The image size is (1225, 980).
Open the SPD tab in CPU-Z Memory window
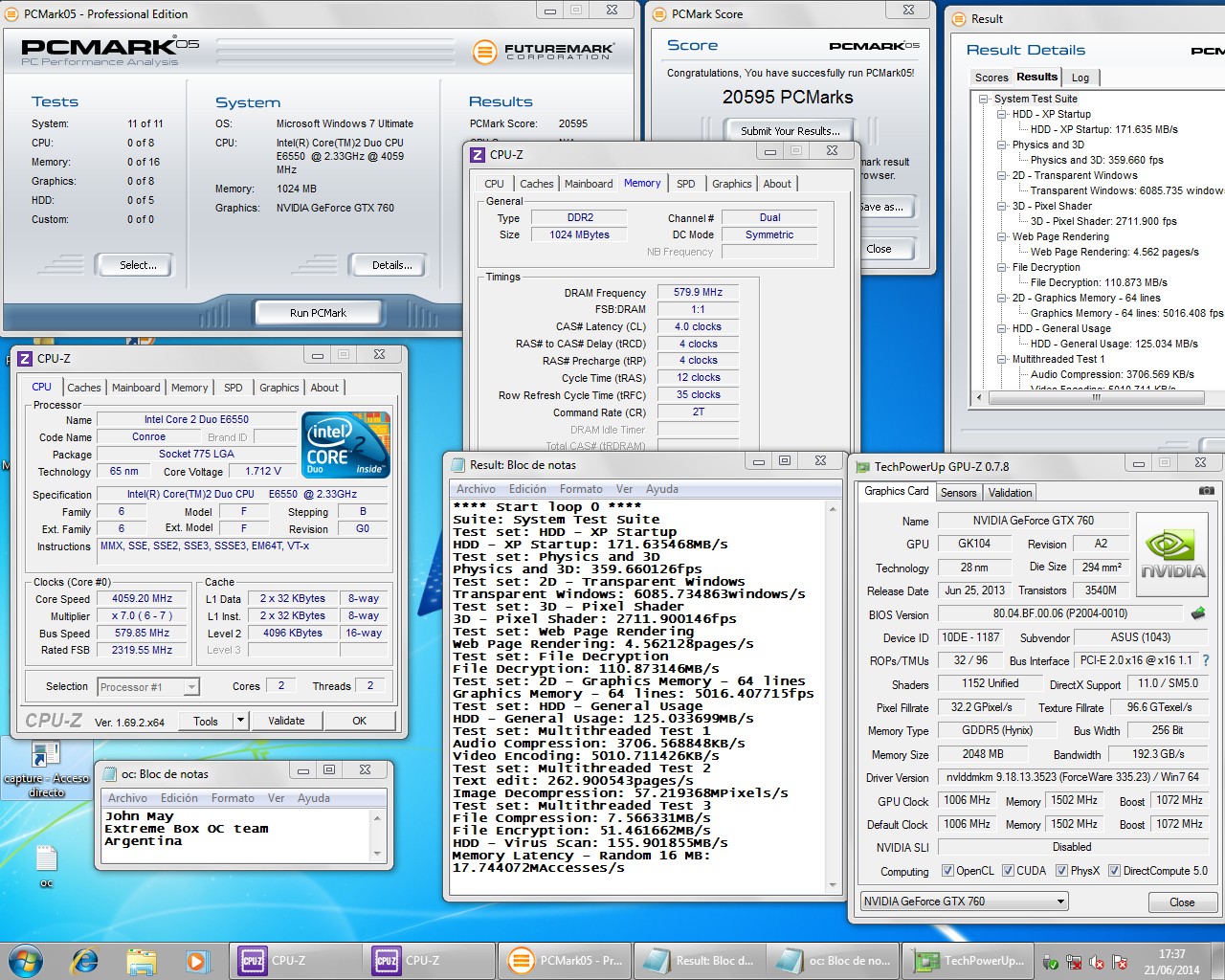pyautogui.click(x=685, y=184)
